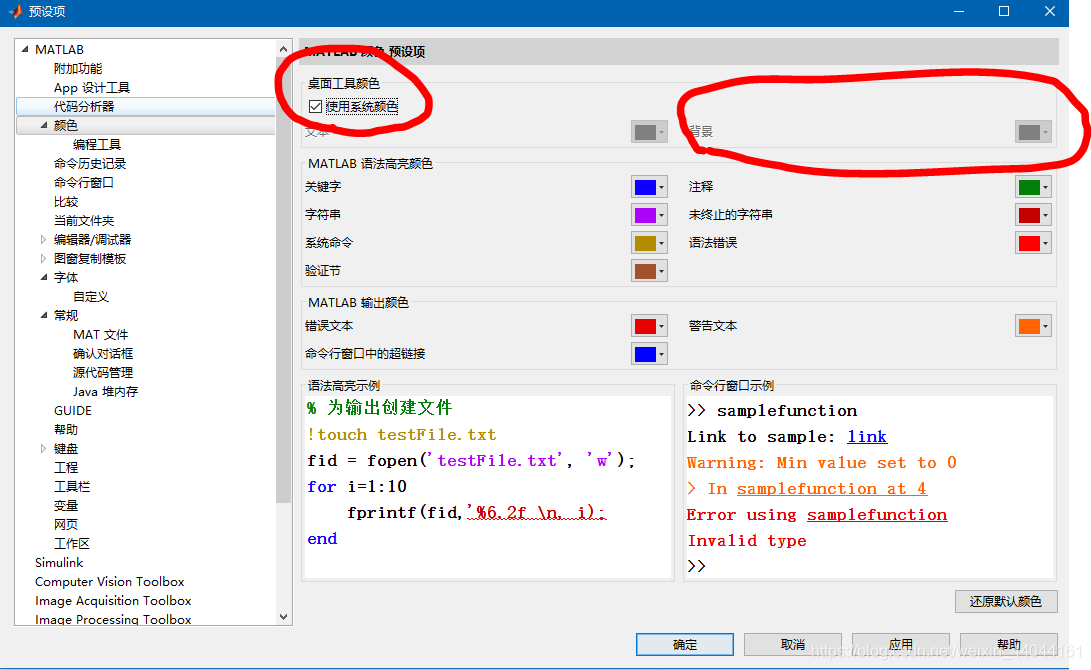The width and height of the screenshot is (1091, 670).
Task: Select 编程工具 under 颜色
Action: coord(97,144)
